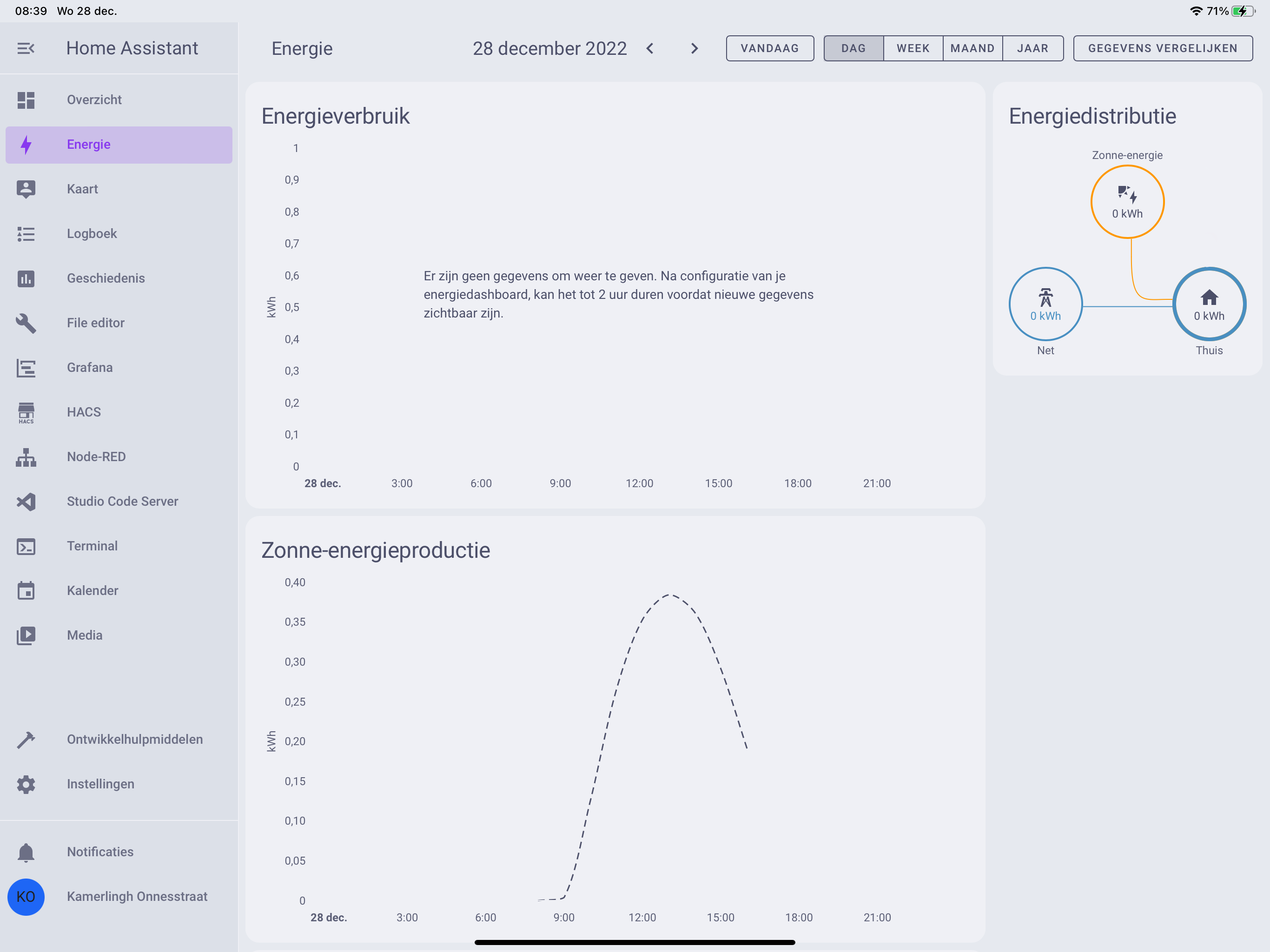This screenshot has height=952, width=1270.
Task: Open the KO user profile avatar
Action: (26, 897)
